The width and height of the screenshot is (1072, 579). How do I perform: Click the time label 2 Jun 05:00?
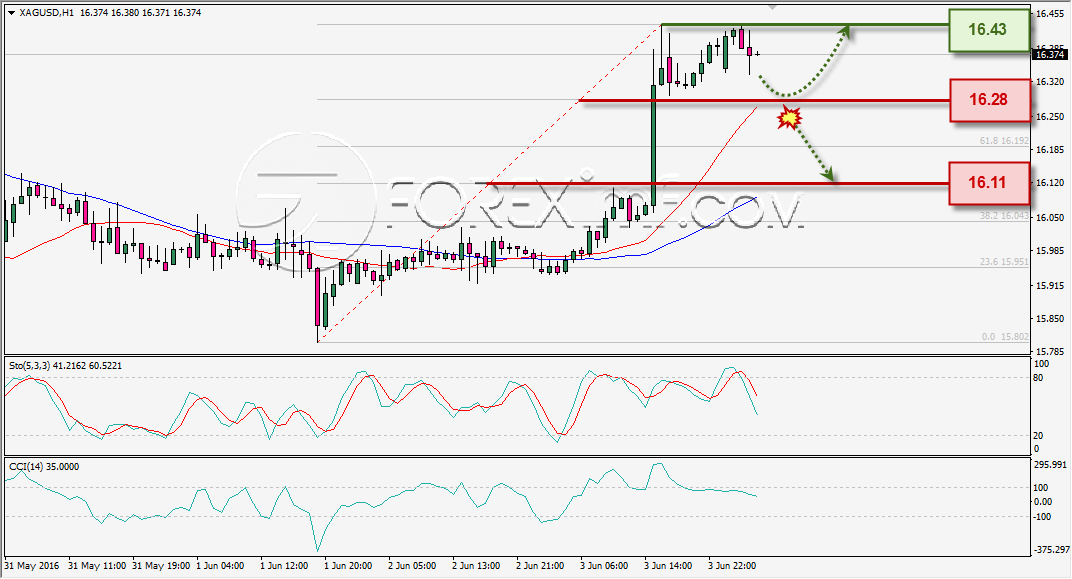pos(412,566)
